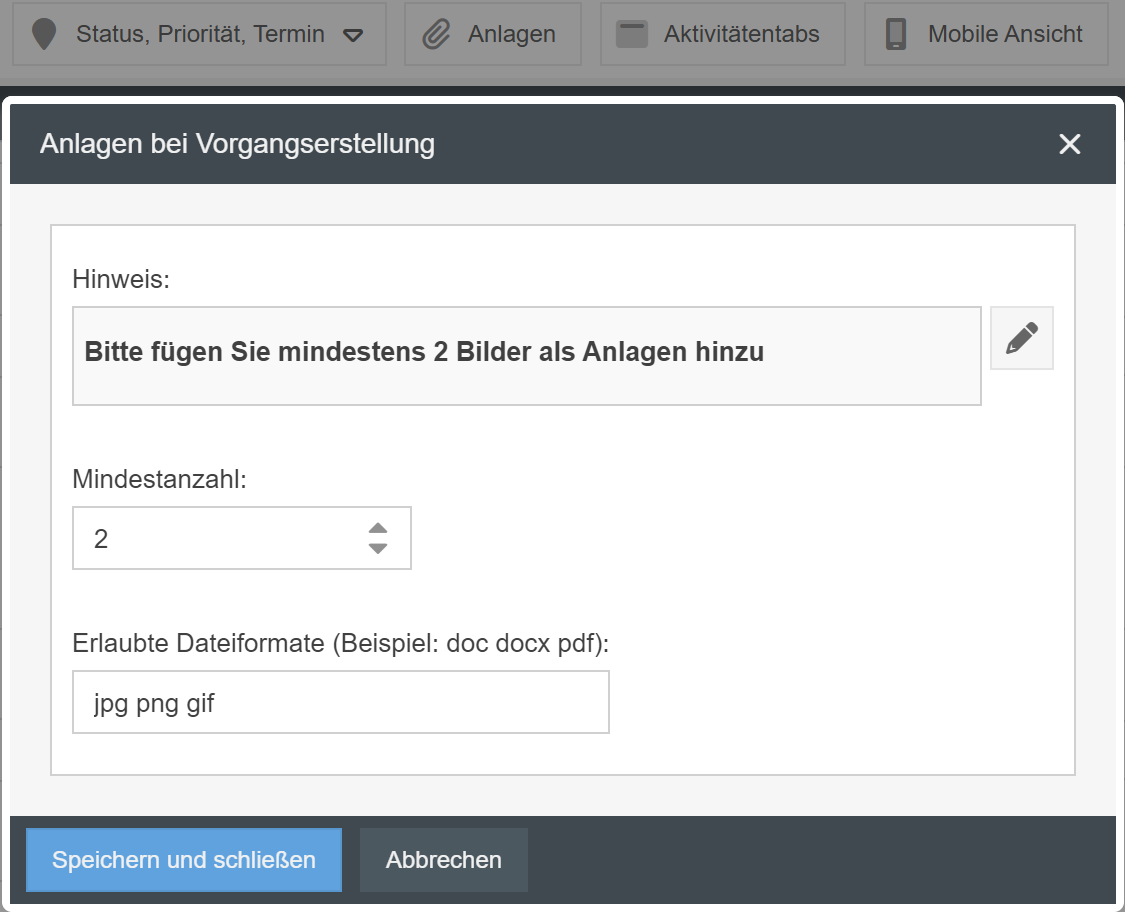Click the Aktivitätentabs window icon
The width and height of the screenshot is (1125, 912).
click(x=632, y=34)
